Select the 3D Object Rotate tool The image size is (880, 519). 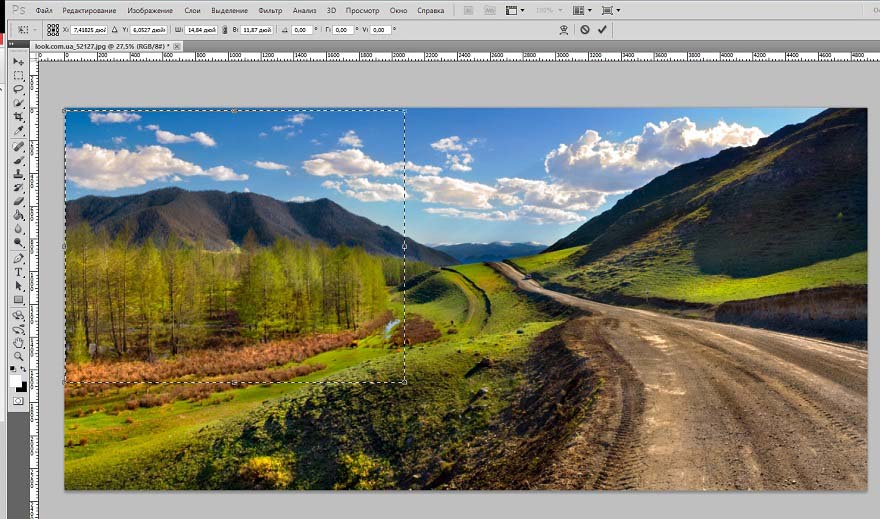pyautogui.click(x=19, y=315)
